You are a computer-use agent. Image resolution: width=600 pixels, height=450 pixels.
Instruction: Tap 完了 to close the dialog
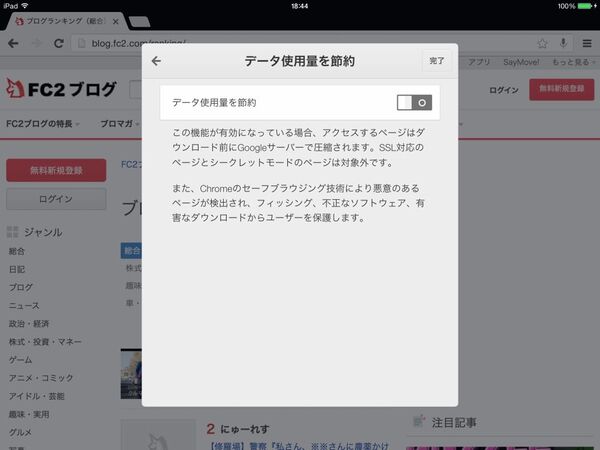pyautogui.click(x=437, y=60)
